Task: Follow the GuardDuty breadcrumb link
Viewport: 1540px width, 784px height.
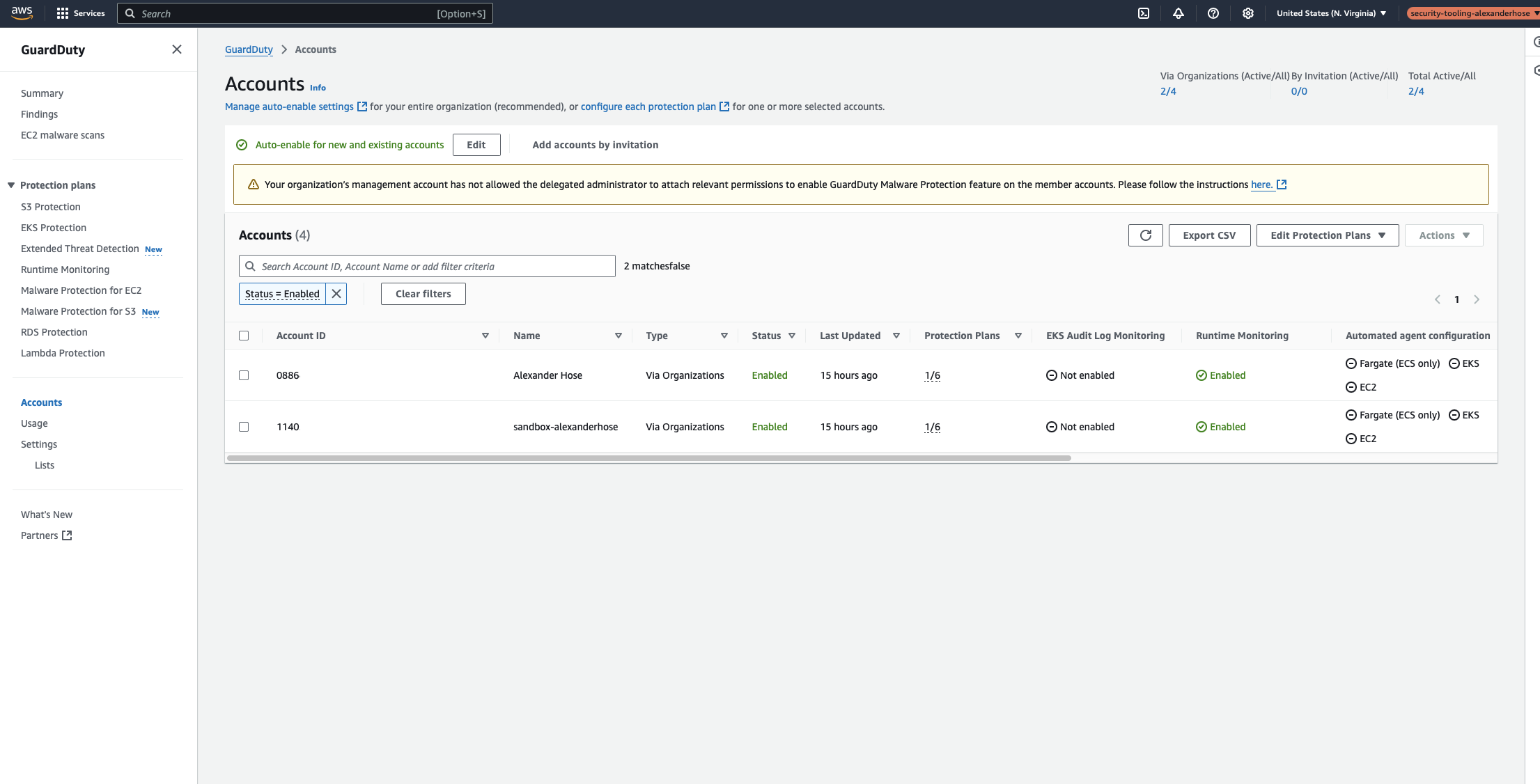Action: pyautogui.click(x=249, y=49)
